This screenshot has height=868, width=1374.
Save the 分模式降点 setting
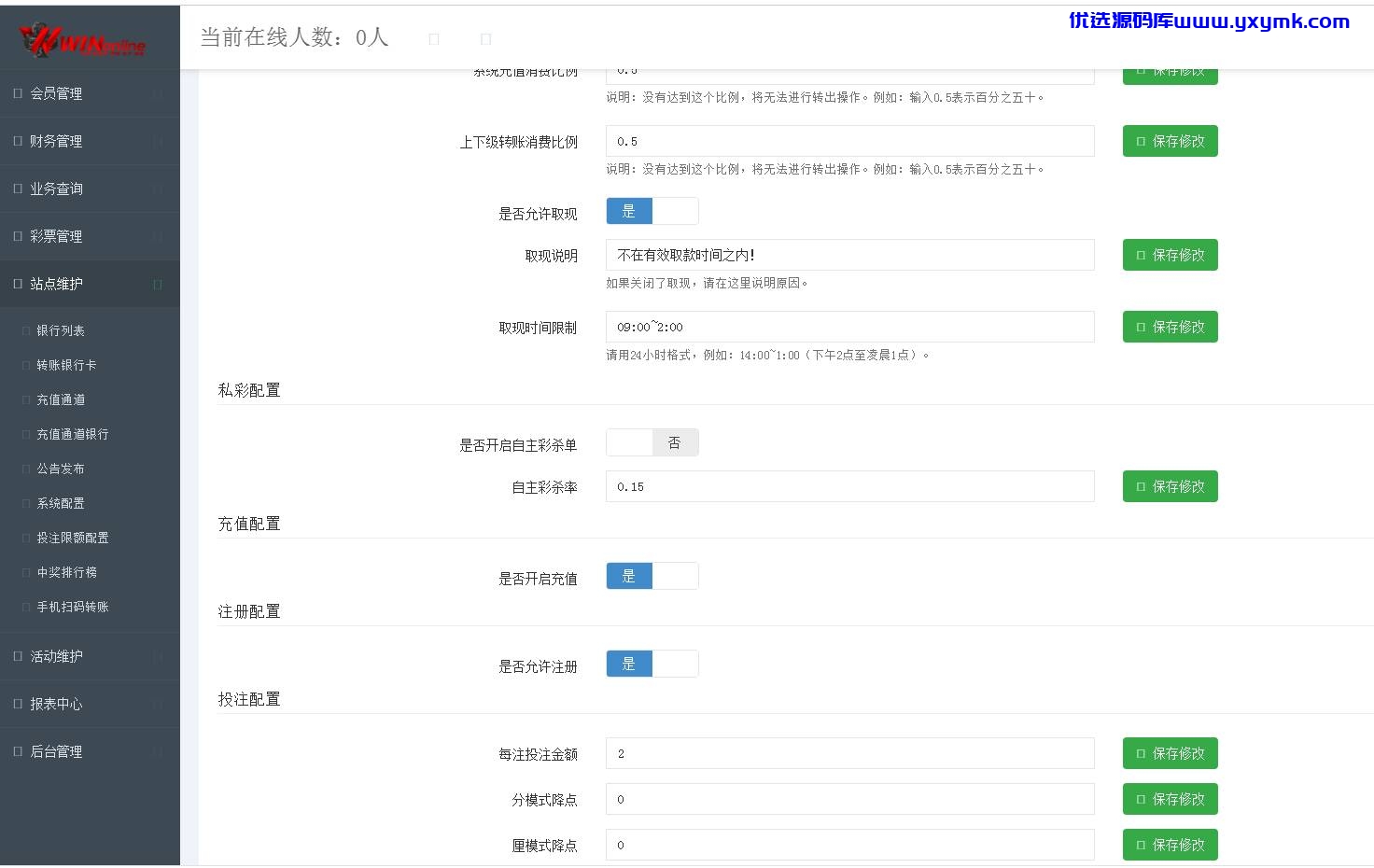tap(1170, 799)
